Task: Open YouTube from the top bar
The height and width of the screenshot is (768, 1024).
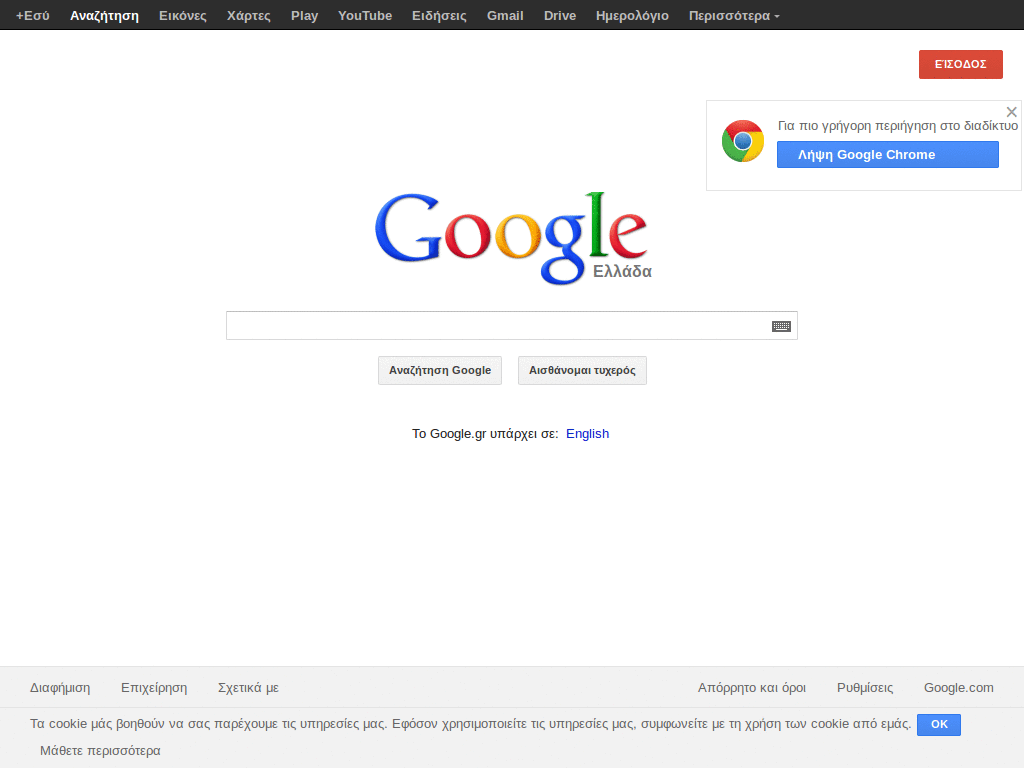Action: click(365, 16)
